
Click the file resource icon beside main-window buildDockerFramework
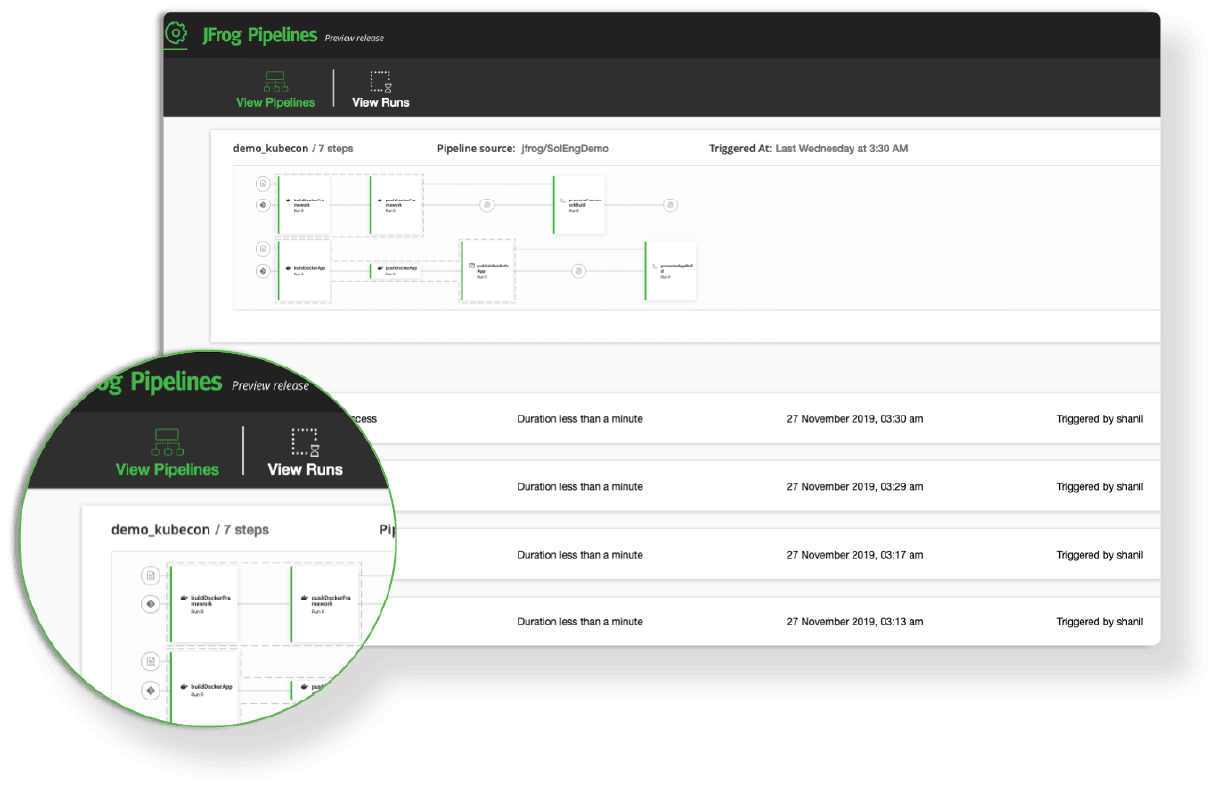pyautogui.click(x=262, y=184)
